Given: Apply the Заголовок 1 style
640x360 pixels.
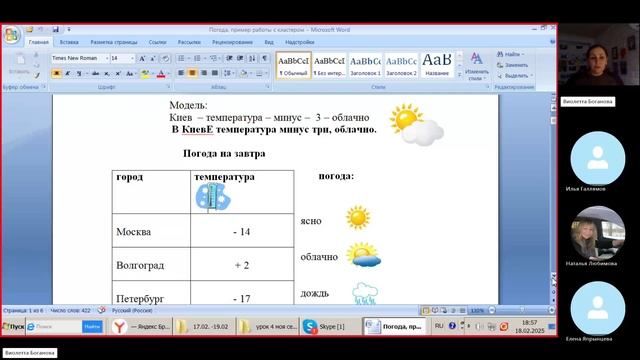Looking at the screenshot, I should pyautogui.click(x=365, y=65).
